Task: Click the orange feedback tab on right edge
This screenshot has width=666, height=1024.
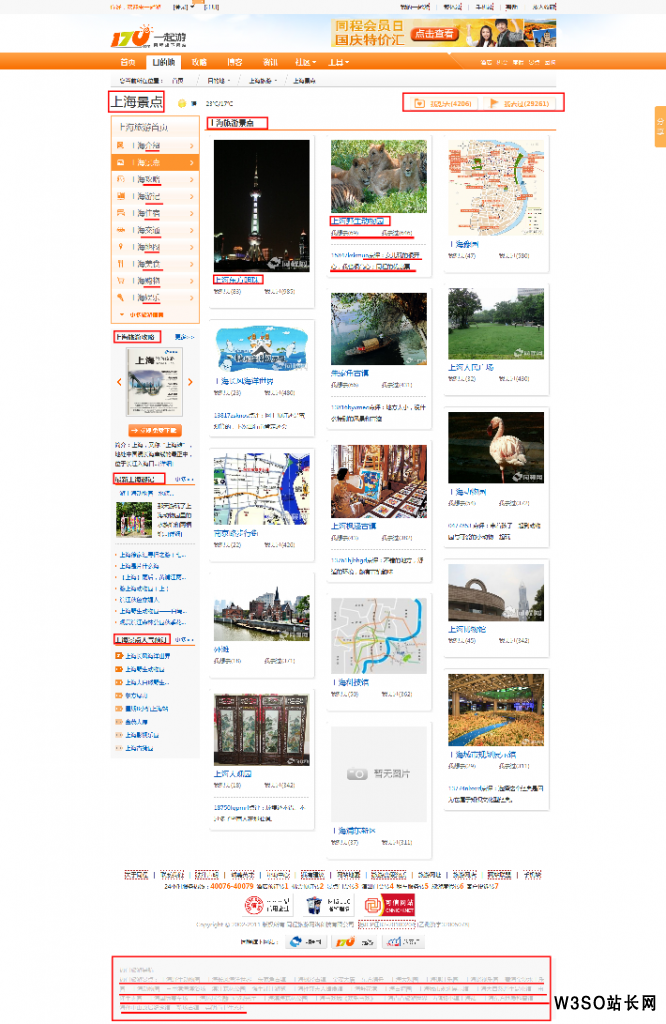Action: 660,127
